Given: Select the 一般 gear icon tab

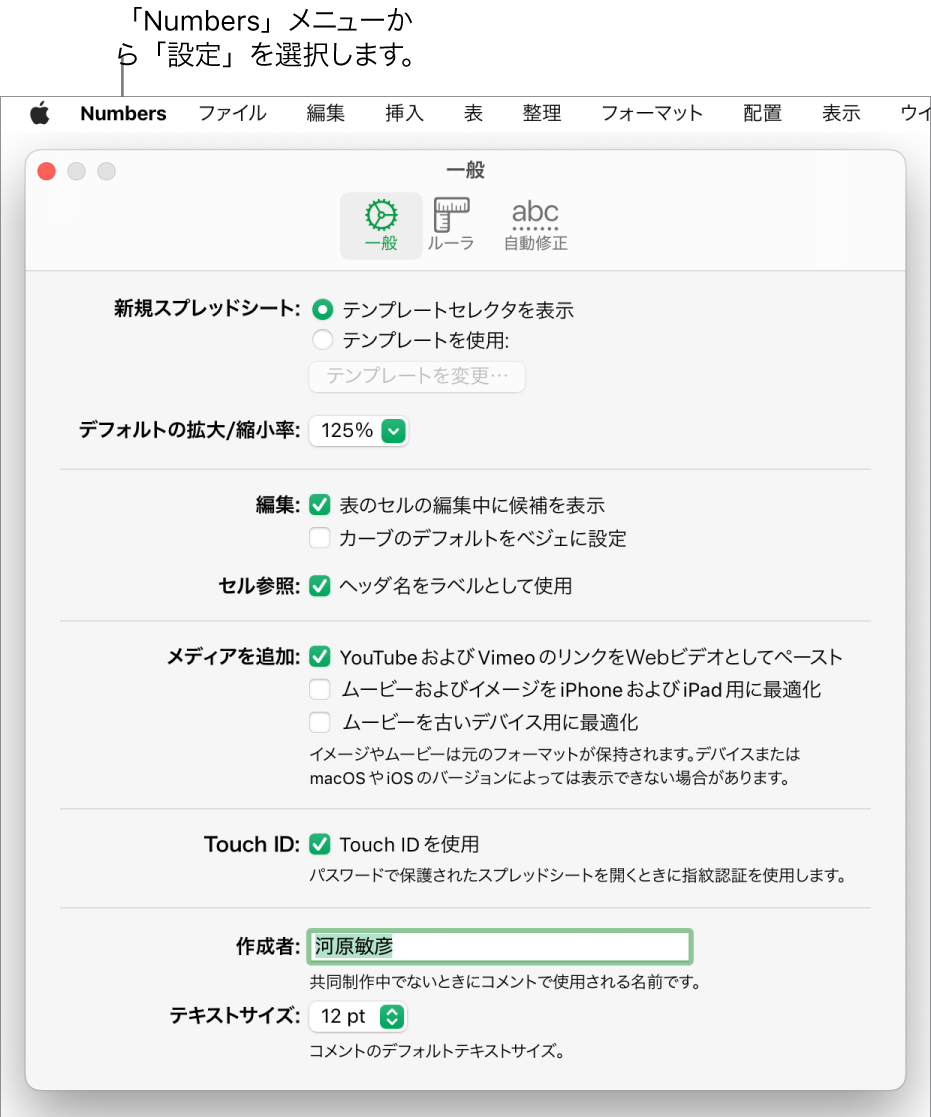Looking at the screenshot, I should point(381,225).
